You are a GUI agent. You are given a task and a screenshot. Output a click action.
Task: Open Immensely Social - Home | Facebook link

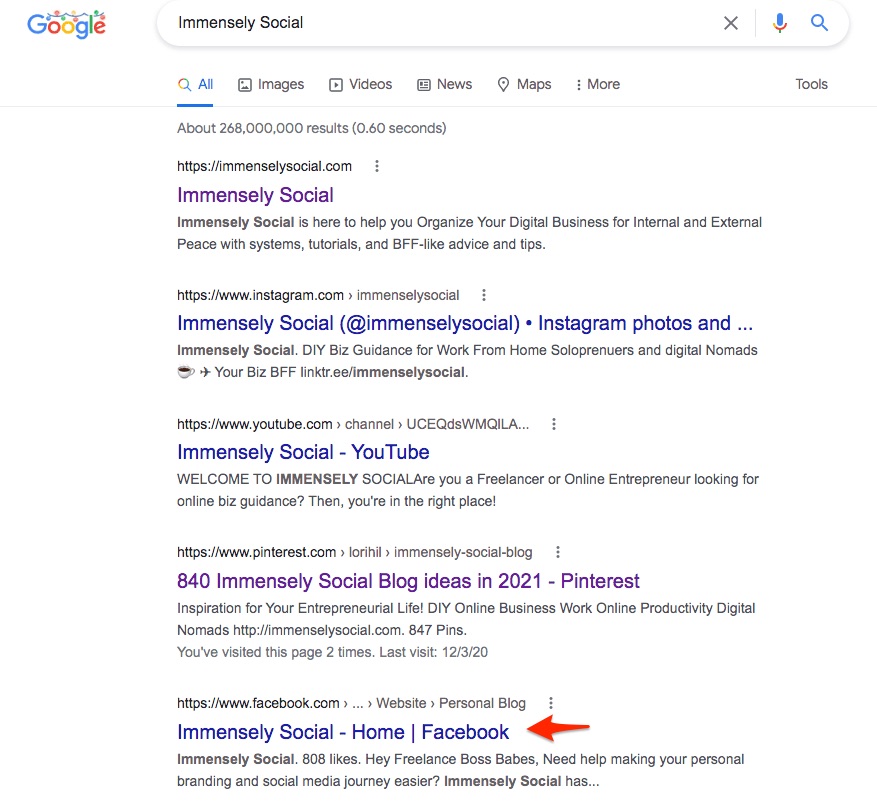point(343,732)
